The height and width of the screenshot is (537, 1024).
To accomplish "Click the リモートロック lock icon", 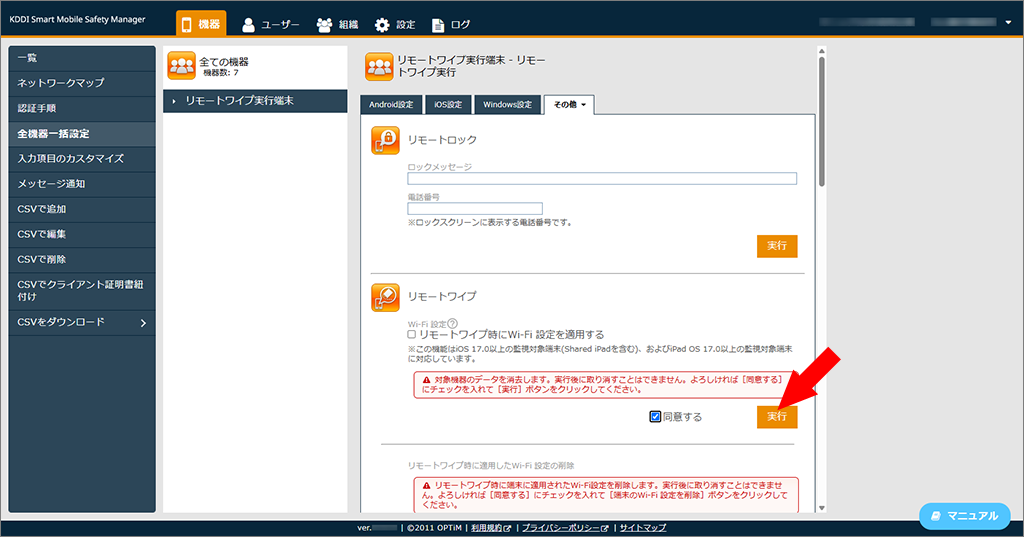I will (x=385, y=140).
